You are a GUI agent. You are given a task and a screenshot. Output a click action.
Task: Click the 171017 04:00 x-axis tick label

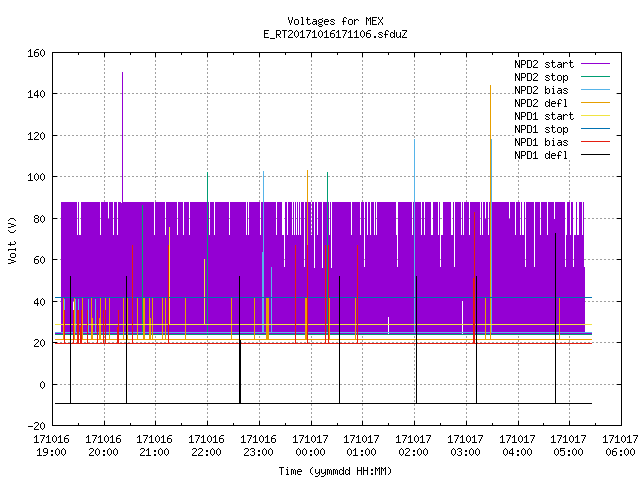click(x=517, y=446)
